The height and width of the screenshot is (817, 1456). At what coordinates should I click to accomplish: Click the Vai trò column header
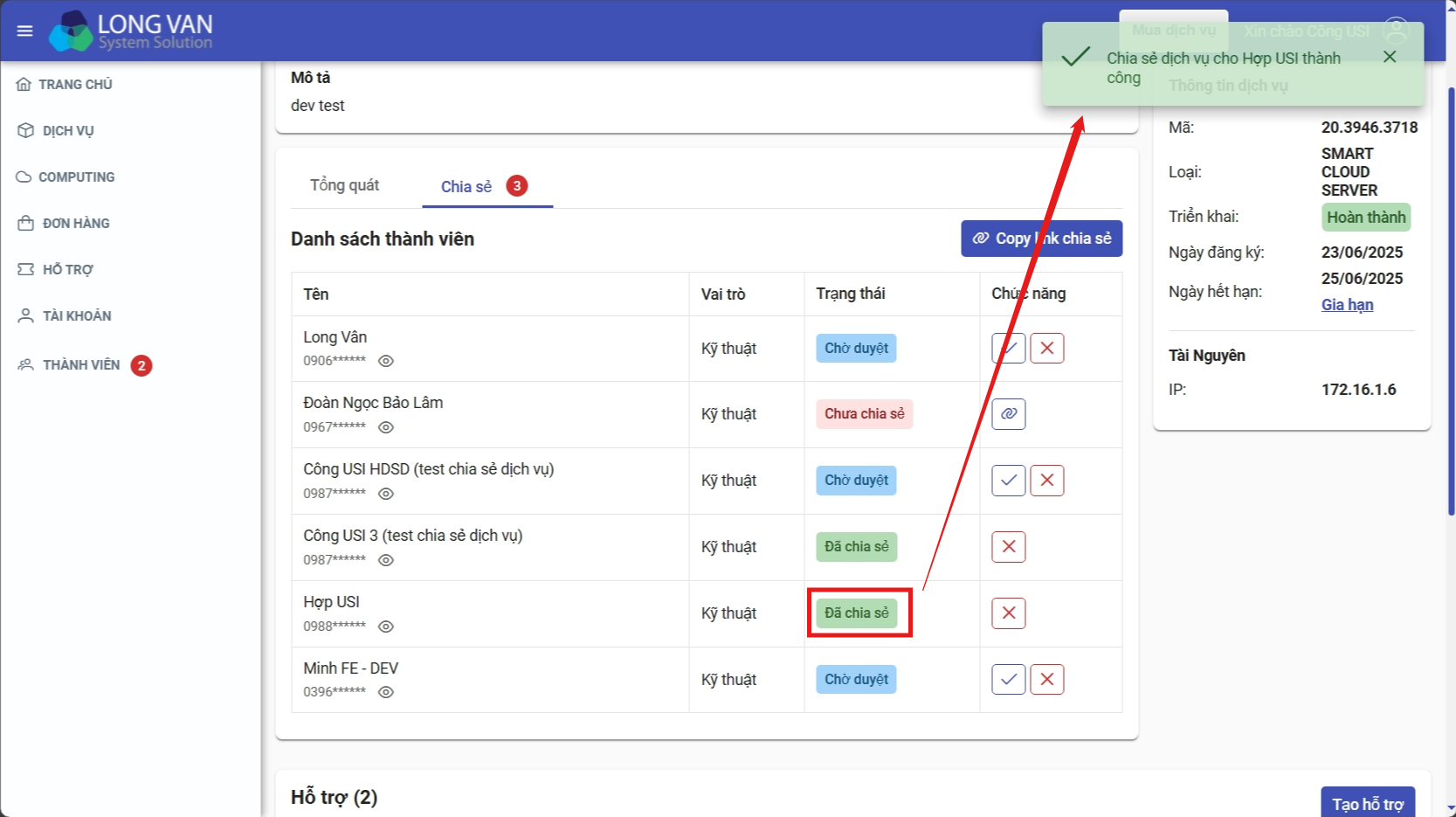pyautogui.click(x=722, y=294)
